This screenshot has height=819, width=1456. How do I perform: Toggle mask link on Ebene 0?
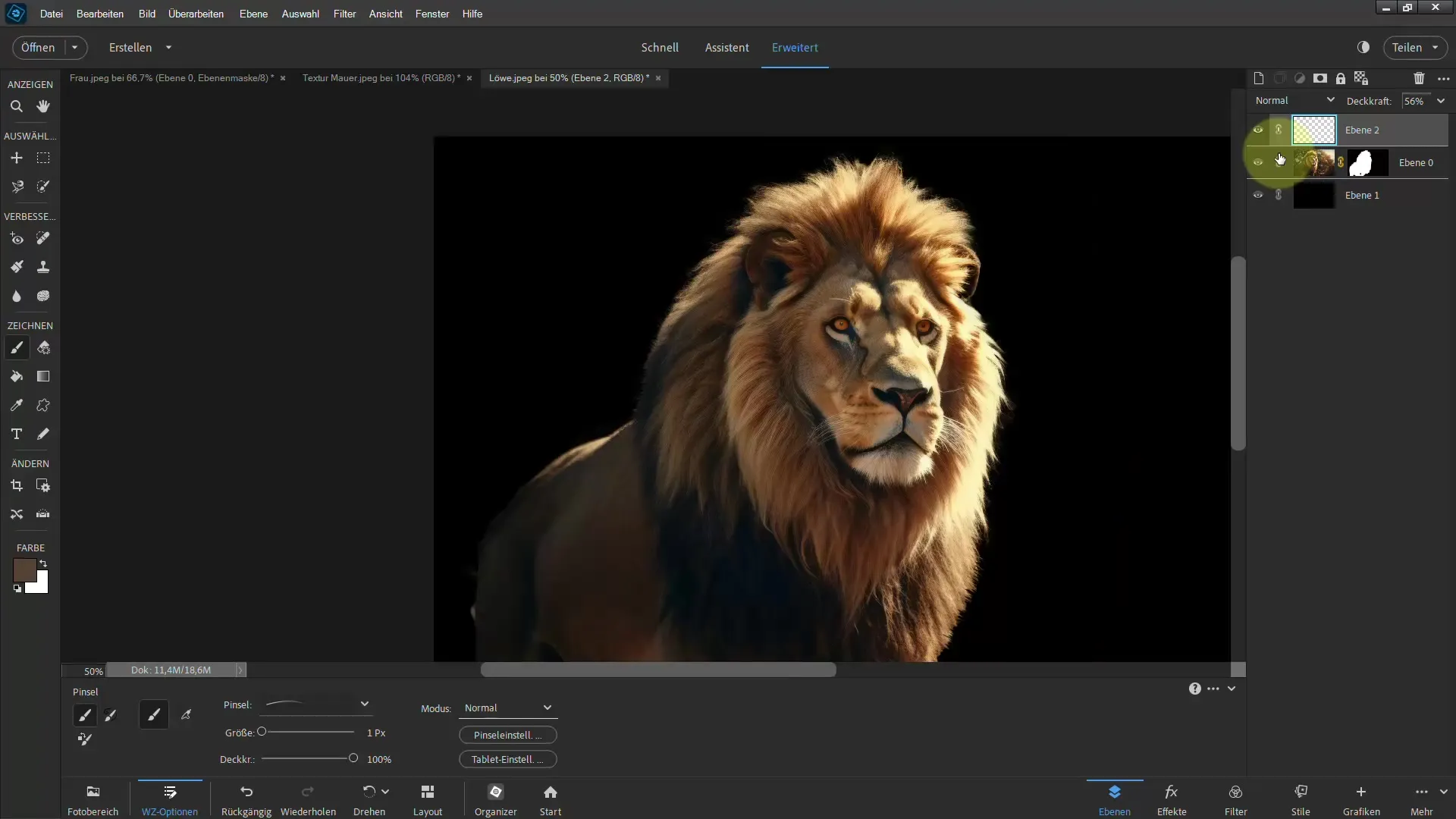[x=1341, y=162]
